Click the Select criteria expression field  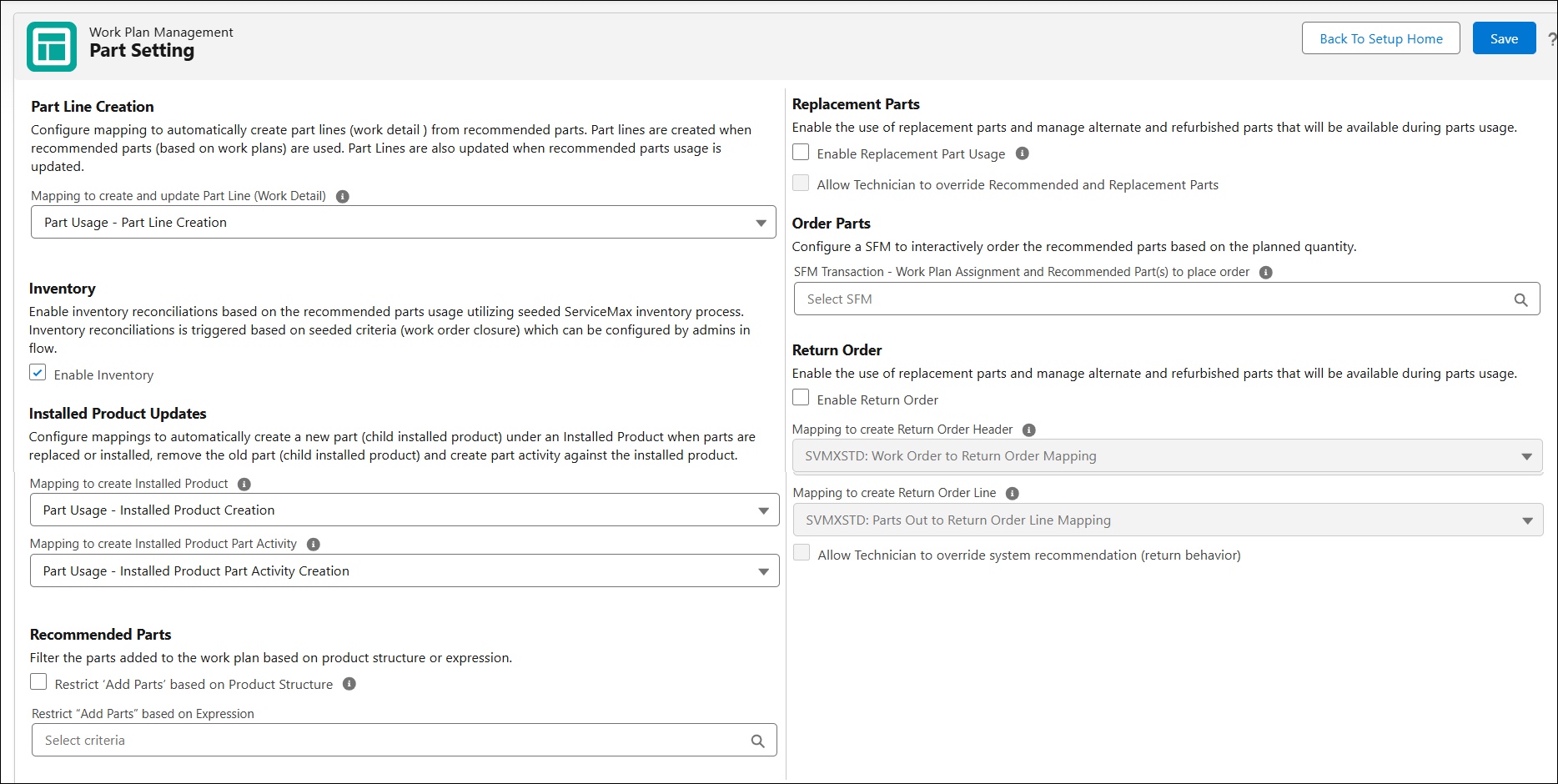405,741
